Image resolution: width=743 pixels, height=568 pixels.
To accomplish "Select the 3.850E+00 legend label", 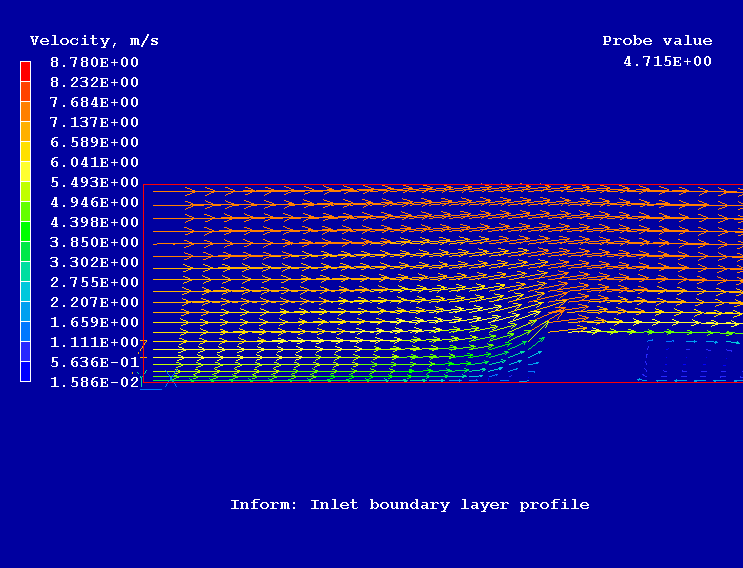I will click(x=94, y=242).
